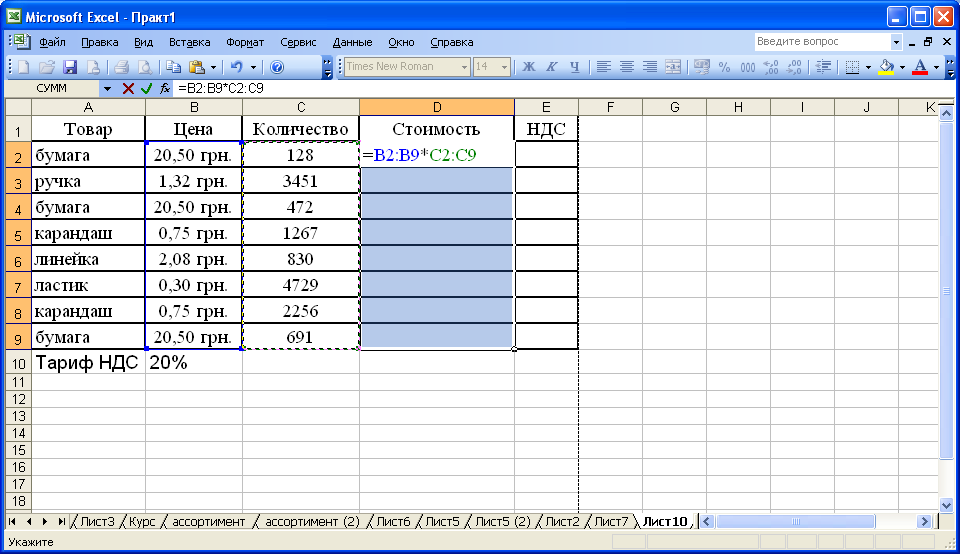This screenshot has width=960, height=554.
Task: Select row 10 header
Action: click(x=18, y=363)
